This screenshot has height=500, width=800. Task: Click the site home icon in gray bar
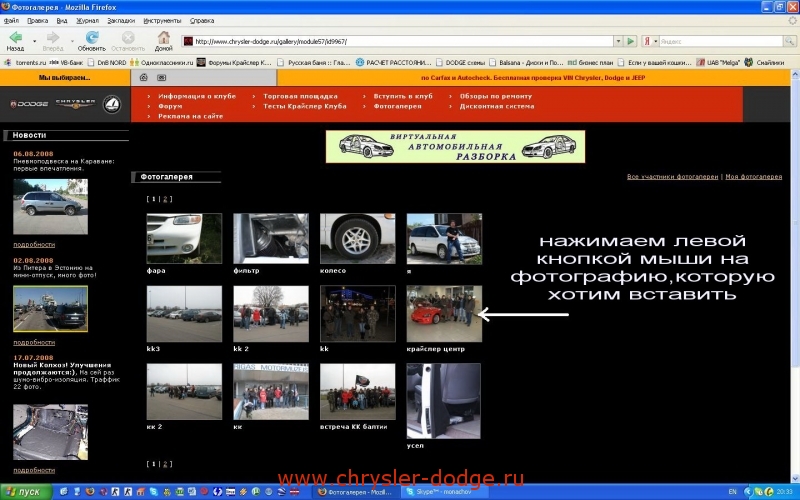144,78
